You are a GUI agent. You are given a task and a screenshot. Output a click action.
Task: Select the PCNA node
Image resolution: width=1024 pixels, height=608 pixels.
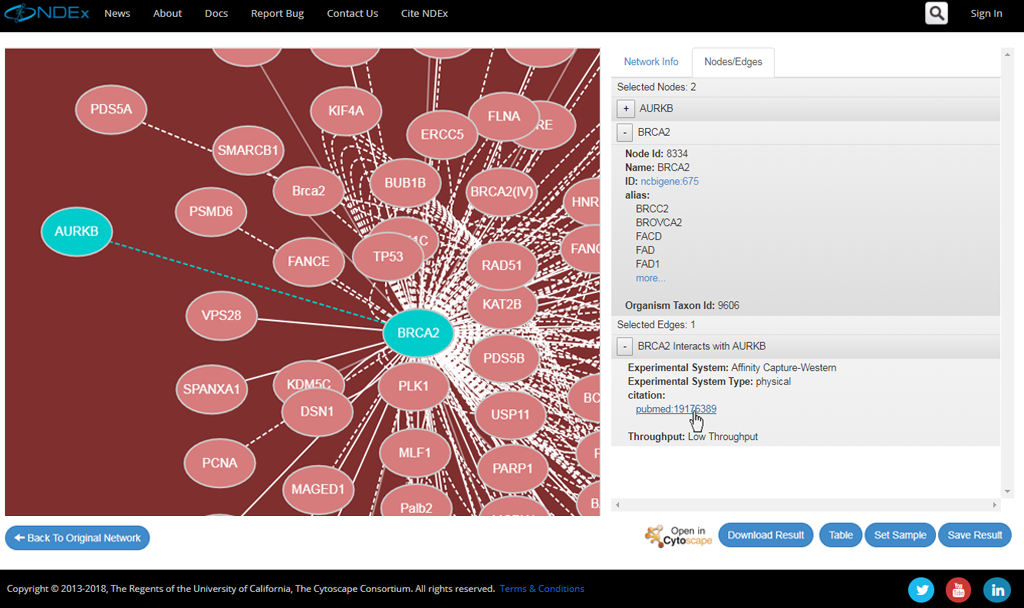[x=219, y=463]
